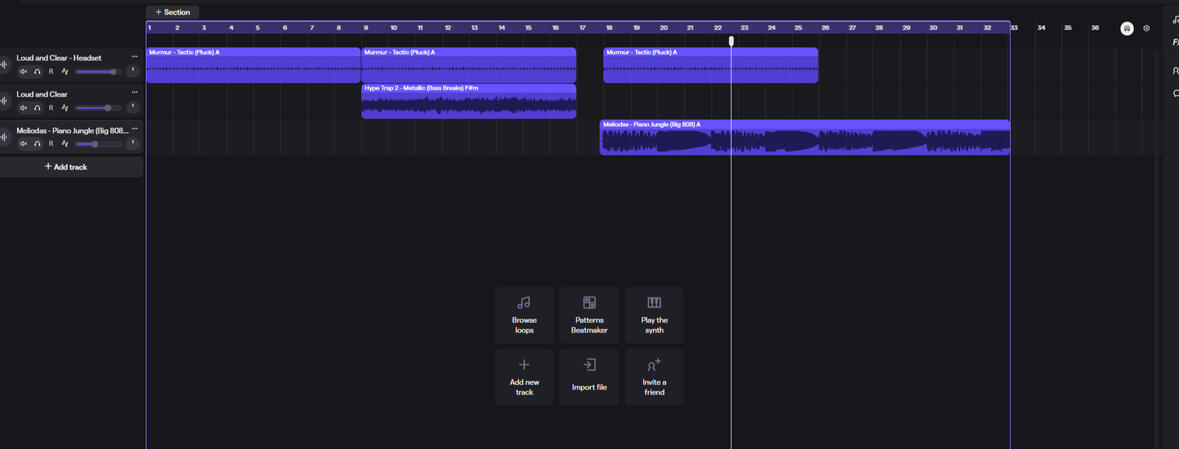Screen dimensions: 1179x449
Task: Click pan knob of Meliodas - Piano Jungle track
Action: tap(132, 143)
